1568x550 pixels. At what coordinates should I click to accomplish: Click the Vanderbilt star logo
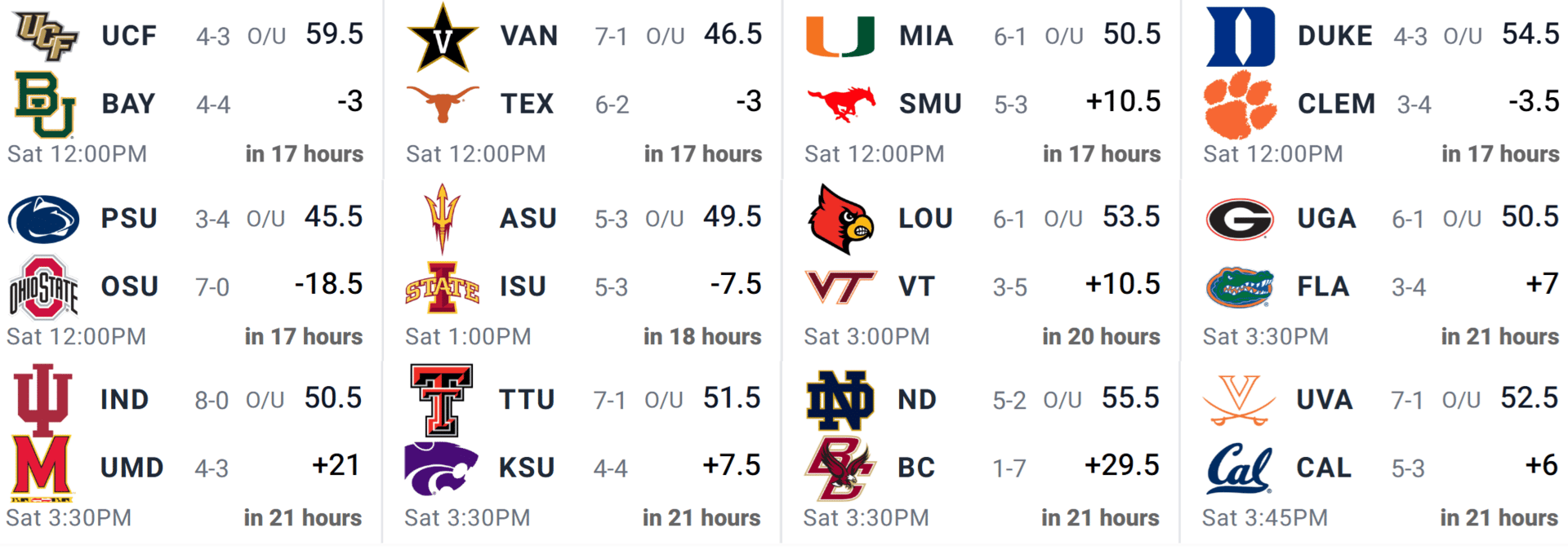click(x=442, y=38)
